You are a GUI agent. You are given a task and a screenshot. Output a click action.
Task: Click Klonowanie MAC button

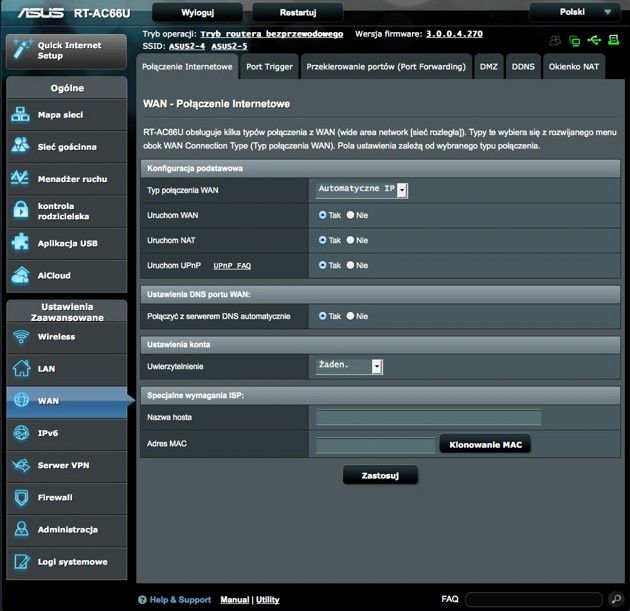tap(485, 444)
